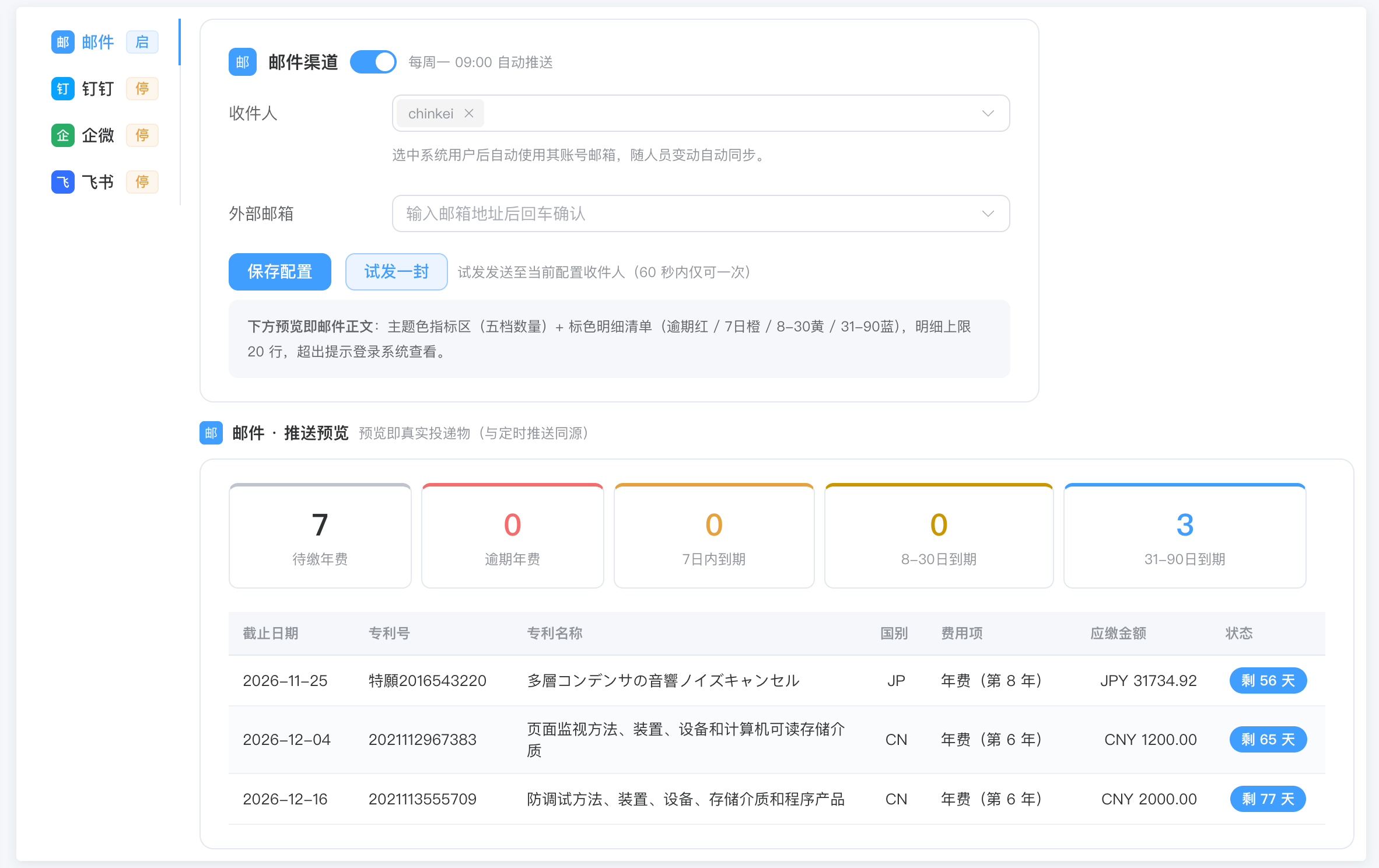Viewport: 1379px width, 868px height.
Task: Select the 7日内到期 summary card
Action: [714, 535]
